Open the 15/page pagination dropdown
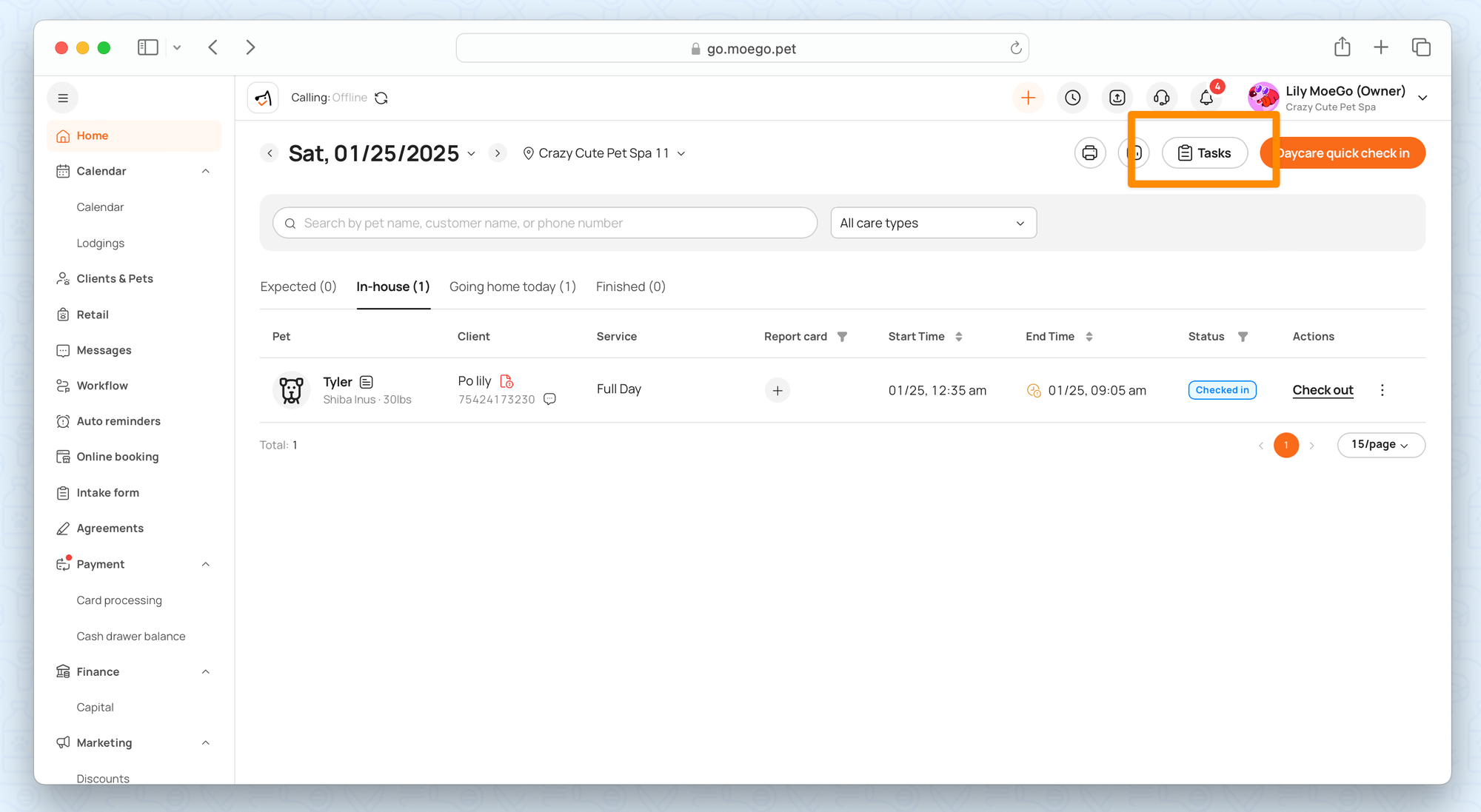 pos(1380,445)
